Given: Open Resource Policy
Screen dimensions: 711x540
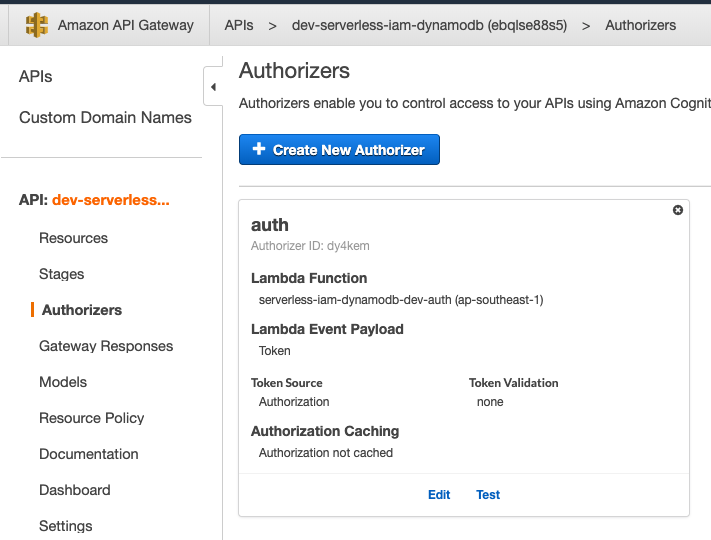Looking at the screenshot, I should tap(92, 418).
